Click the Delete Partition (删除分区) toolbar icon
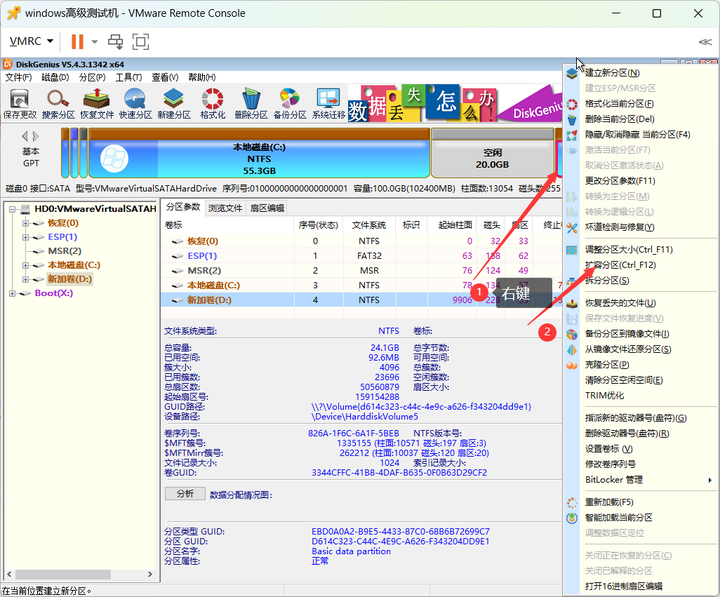The image size is (720, 597). click(x=251, y=103)
